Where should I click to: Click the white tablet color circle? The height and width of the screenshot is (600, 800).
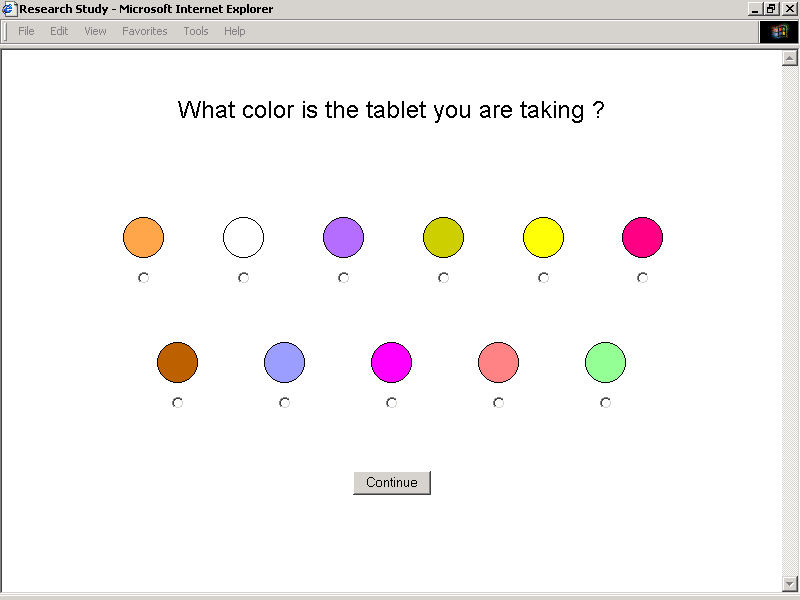click(243, 238)
